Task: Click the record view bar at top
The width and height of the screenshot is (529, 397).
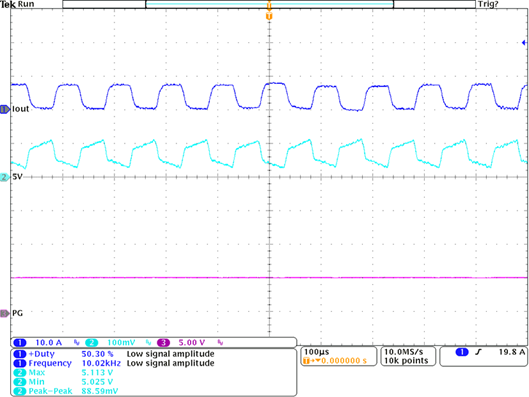Action: coord(269,4)
